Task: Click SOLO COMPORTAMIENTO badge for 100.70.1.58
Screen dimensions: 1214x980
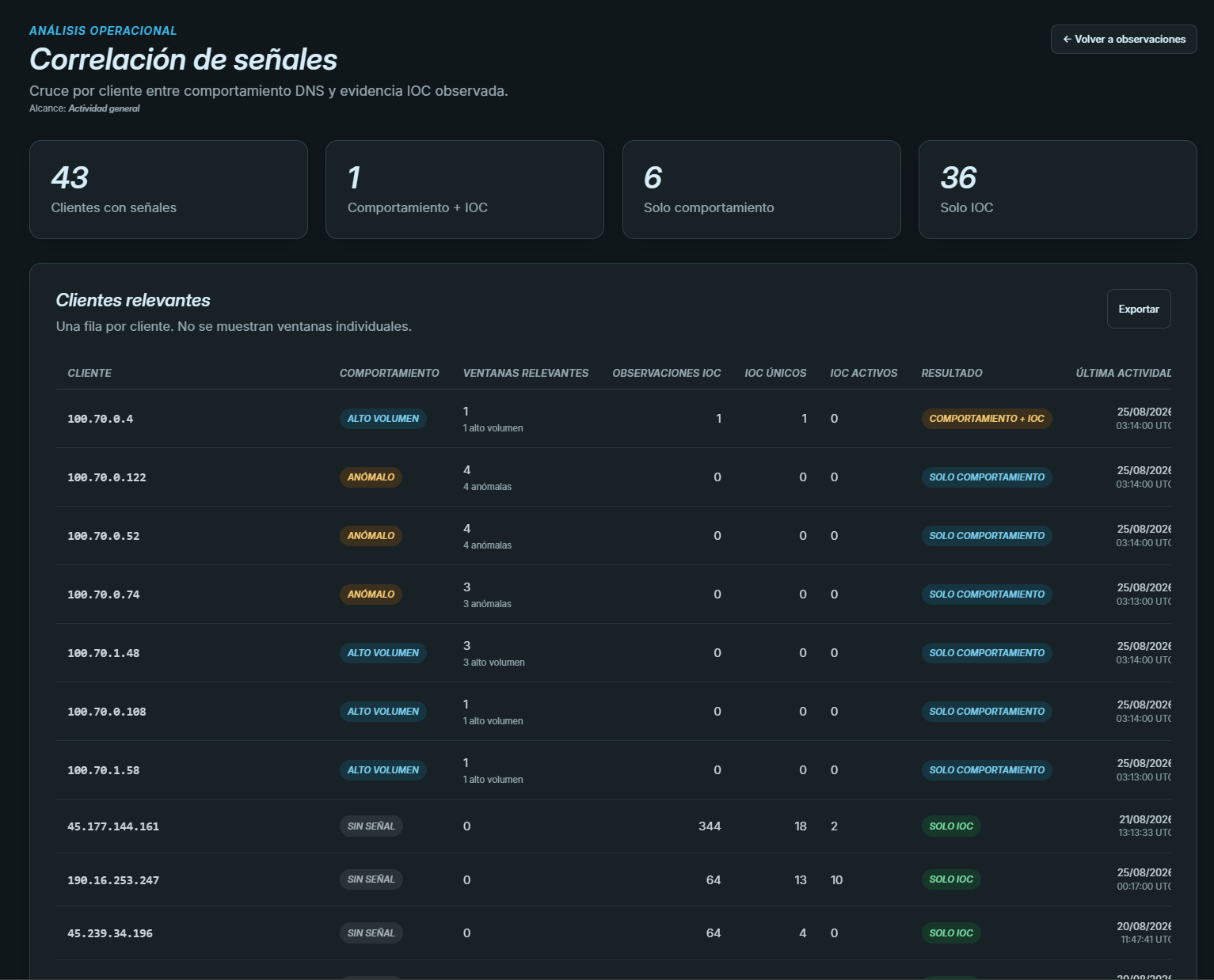Action: [987, 770]
